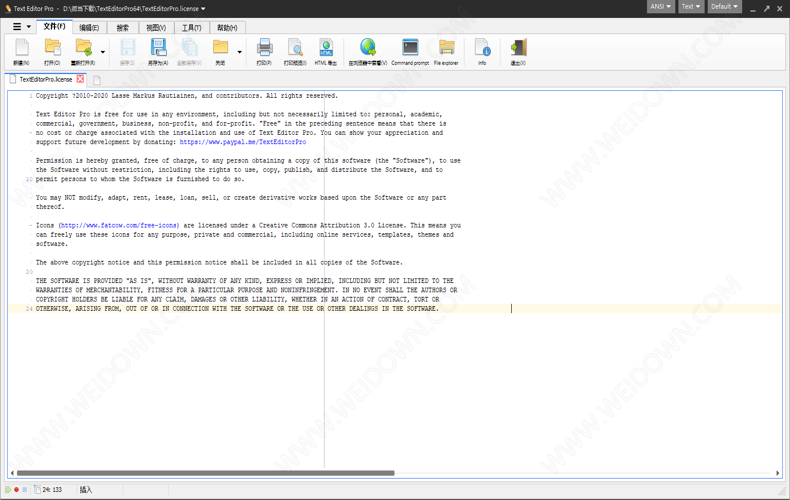Switch to the 帮助(H) tab
Image resolution: width=790 pixels, height=500 pixels.
coord(227,28)
